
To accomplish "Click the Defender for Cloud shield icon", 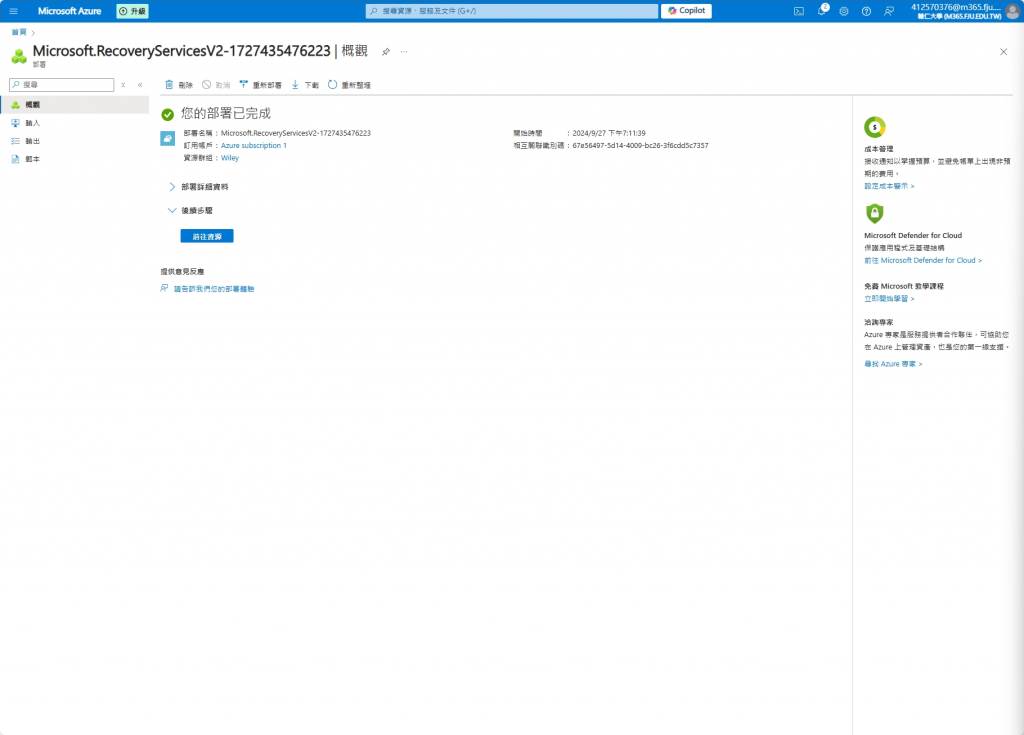I will [x=874, y=214].
